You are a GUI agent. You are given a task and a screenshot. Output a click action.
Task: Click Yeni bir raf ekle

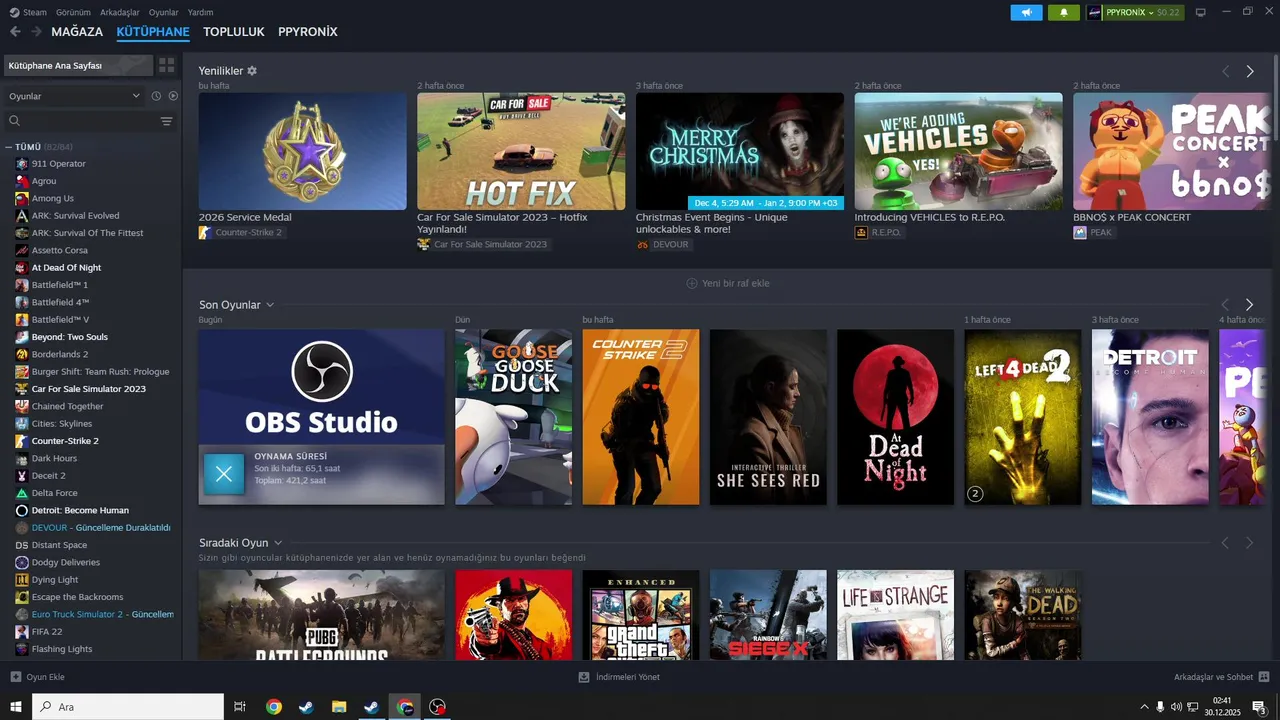click(x=728, y=283)
